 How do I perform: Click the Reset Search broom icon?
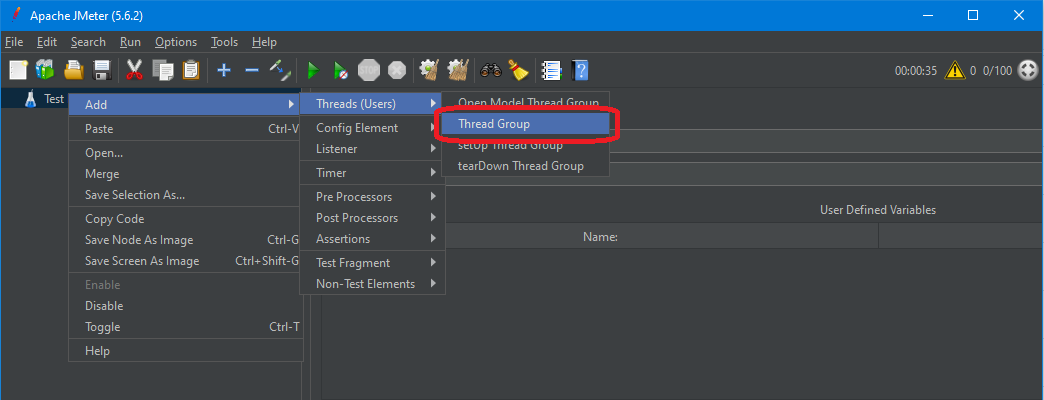[x=518, y=69]
